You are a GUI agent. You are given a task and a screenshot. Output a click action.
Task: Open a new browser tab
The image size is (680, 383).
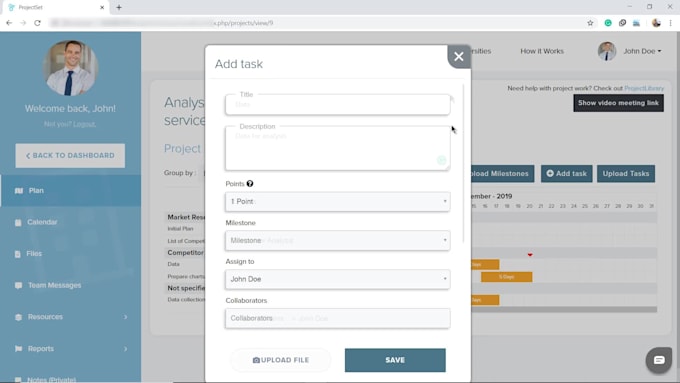(119, 7)
